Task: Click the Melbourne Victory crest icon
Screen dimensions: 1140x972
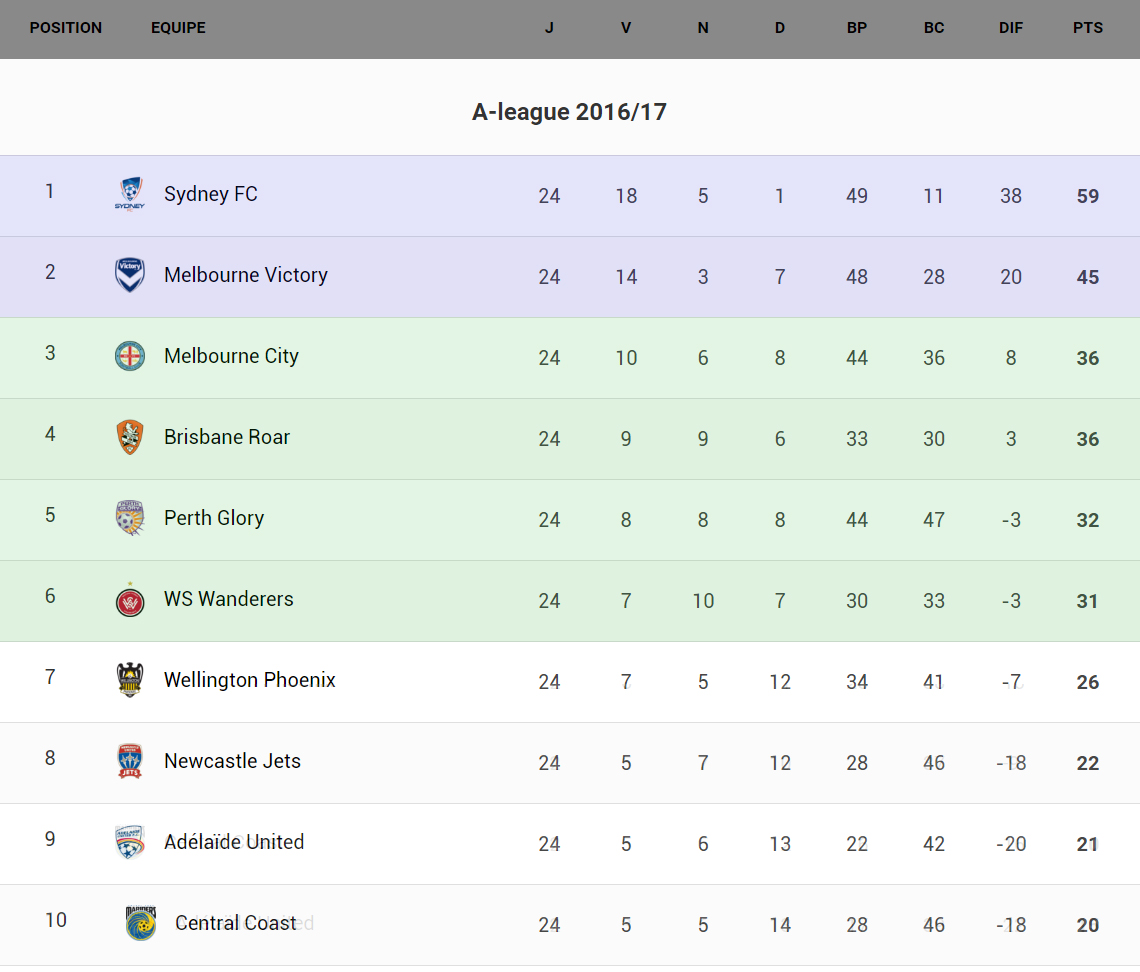Action: pos(130,275)
